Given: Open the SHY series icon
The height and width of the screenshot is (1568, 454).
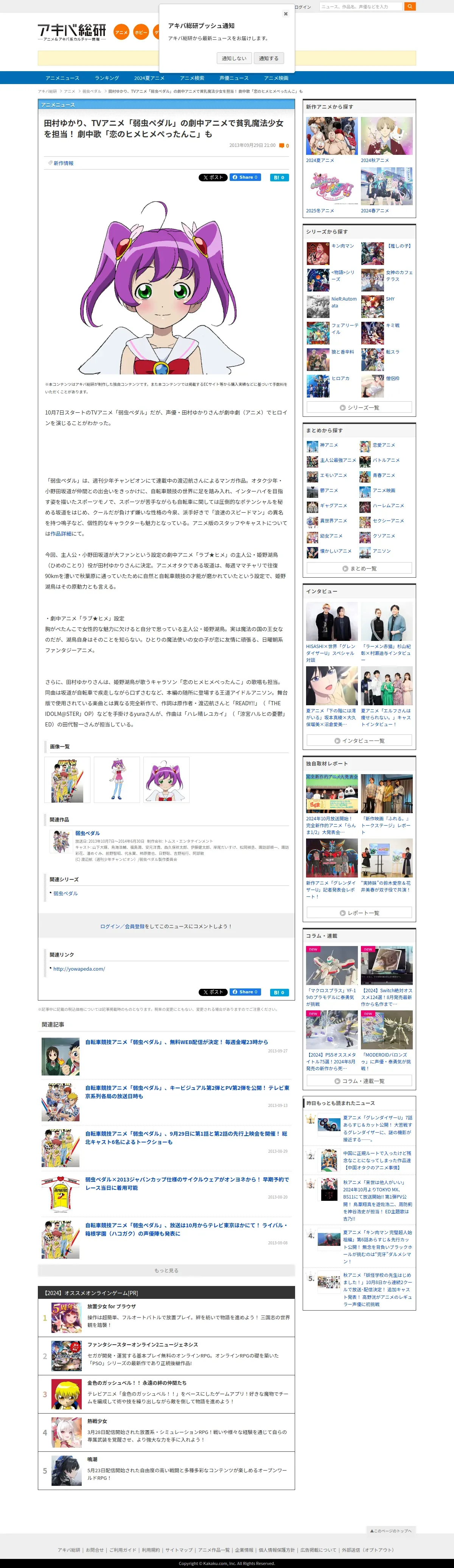Looking at the screenshot, I should [372, 306].
